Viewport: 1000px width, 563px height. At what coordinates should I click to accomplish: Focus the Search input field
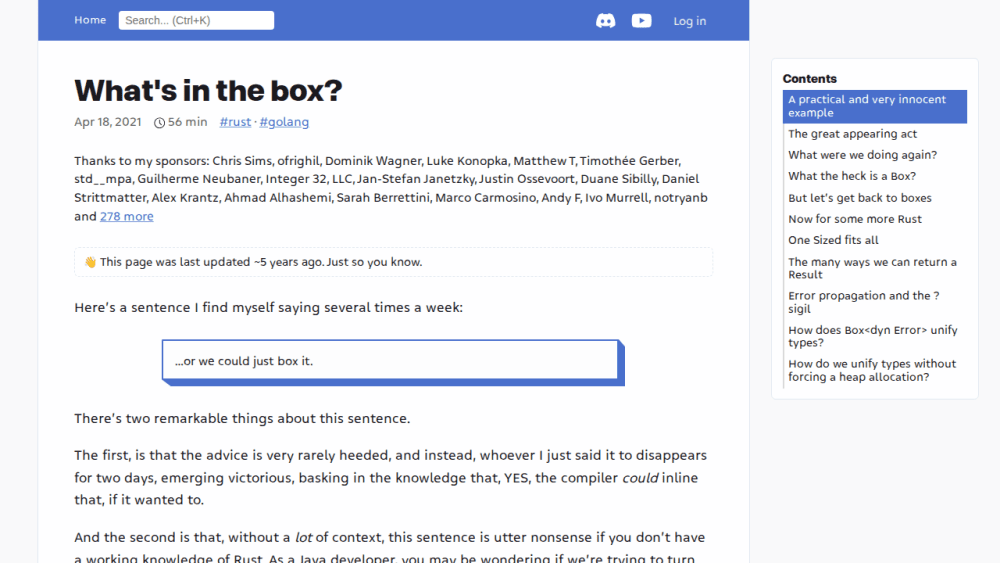coord(196,20)
